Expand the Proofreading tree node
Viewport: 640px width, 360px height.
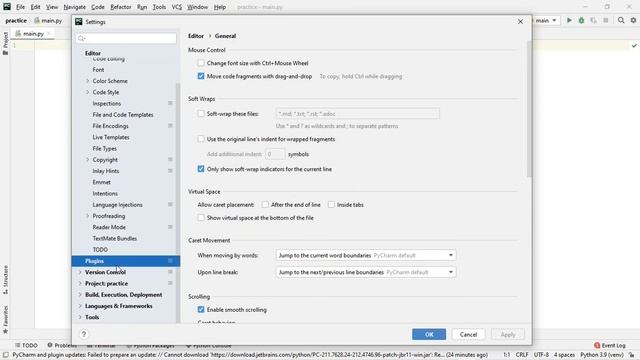point(87,216)
